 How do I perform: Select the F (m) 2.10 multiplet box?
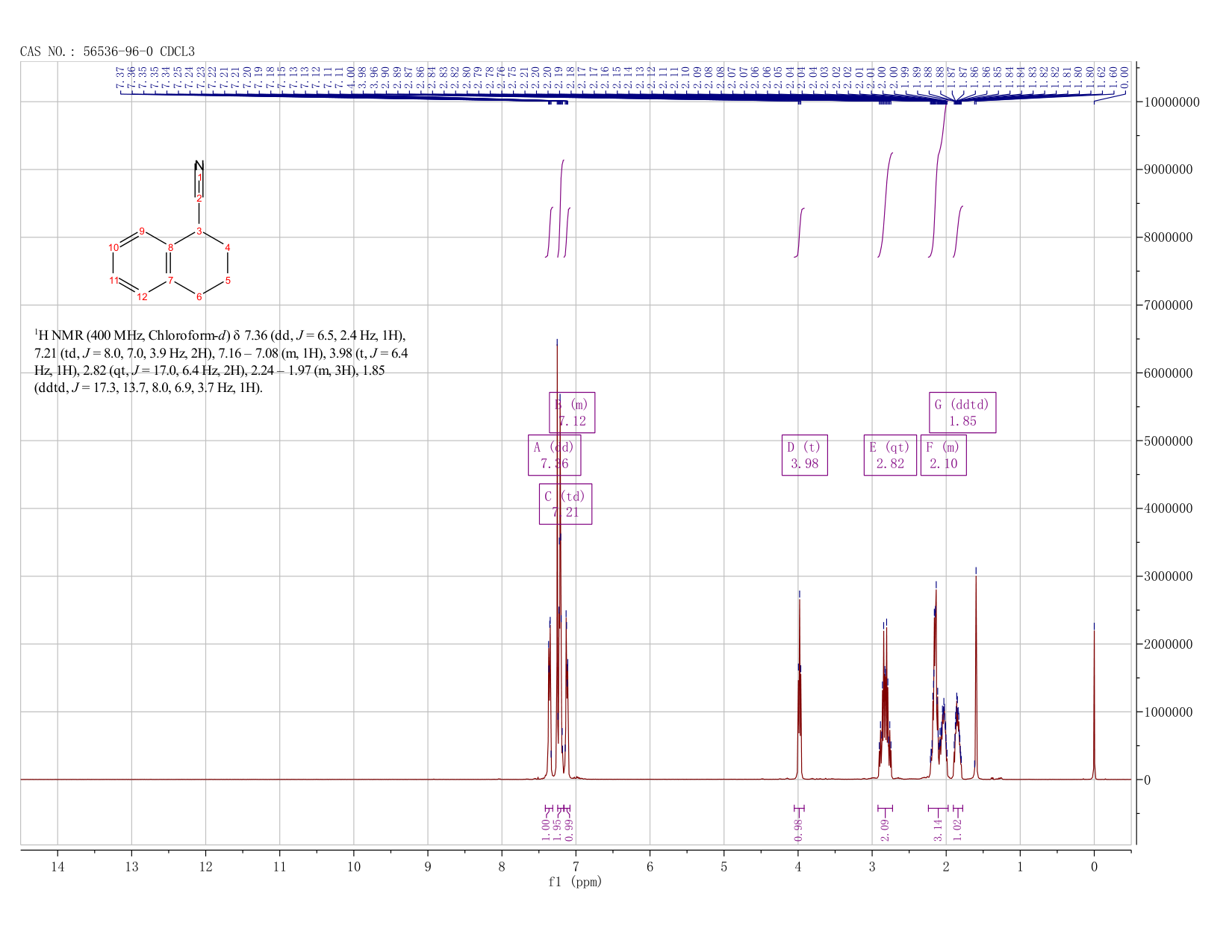pos(943,455)
